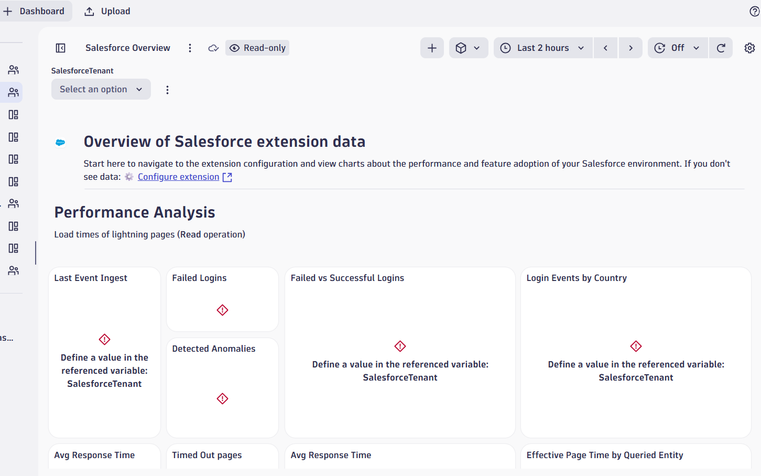
Task: Click the error icon in Last Event Ingest tile
Action: [x=104, y=339]
